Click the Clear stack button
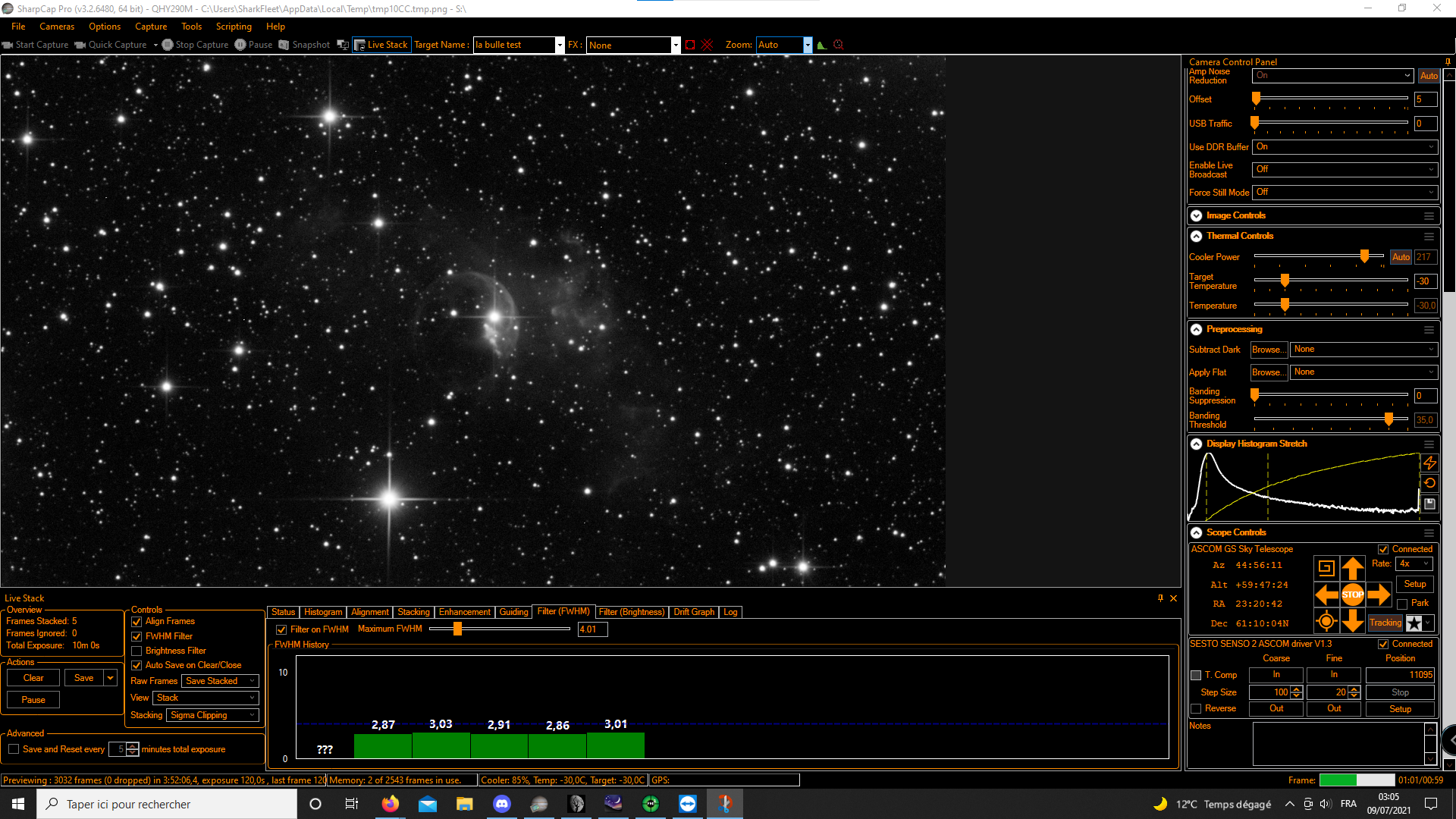Image resolution: width=1456 pixels, height=819 pixels. pos(33,678)
